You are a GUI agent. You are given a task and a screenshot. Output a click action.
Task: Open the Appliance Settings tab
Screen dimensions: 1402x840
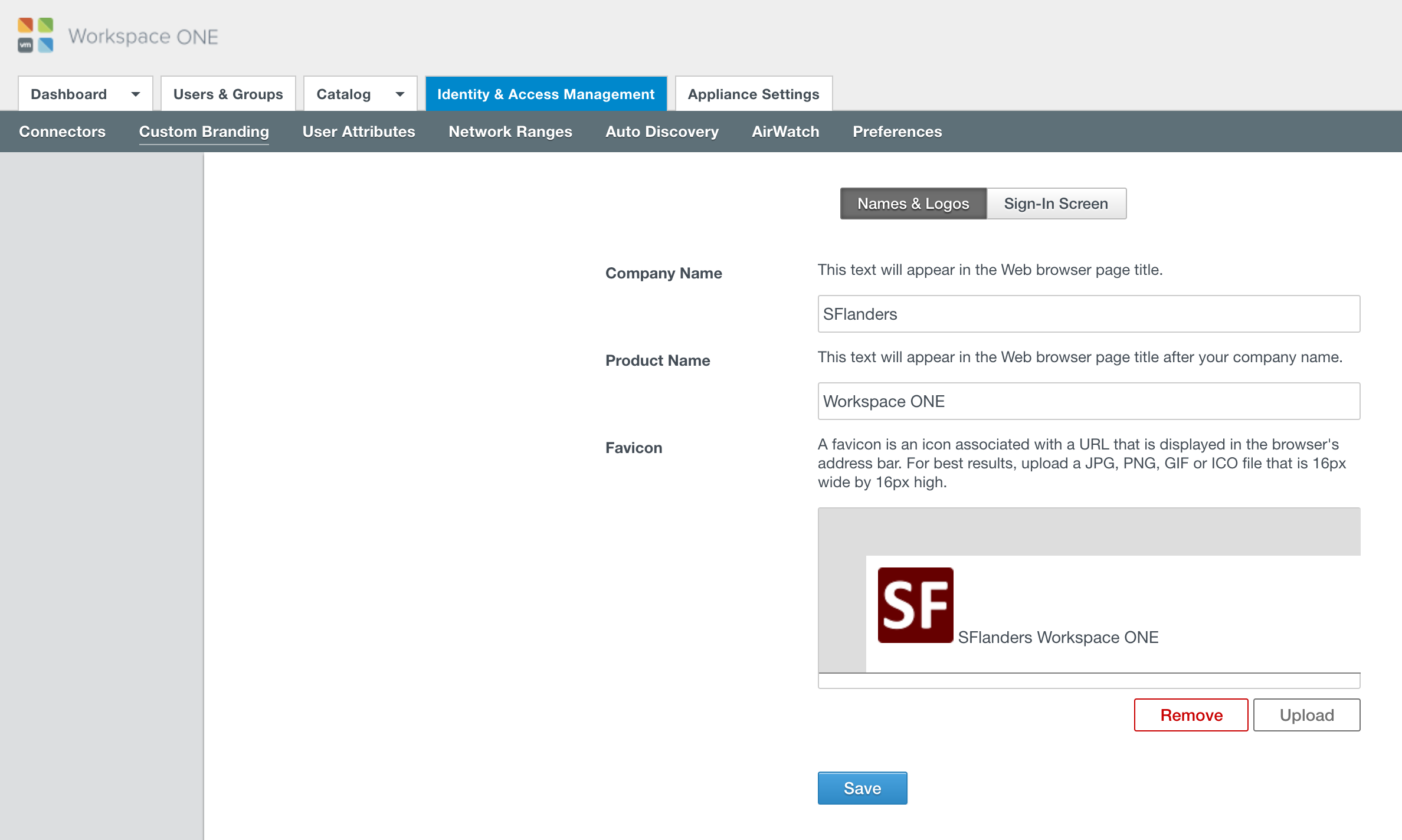pyautogui.click(x=753, y=94)
